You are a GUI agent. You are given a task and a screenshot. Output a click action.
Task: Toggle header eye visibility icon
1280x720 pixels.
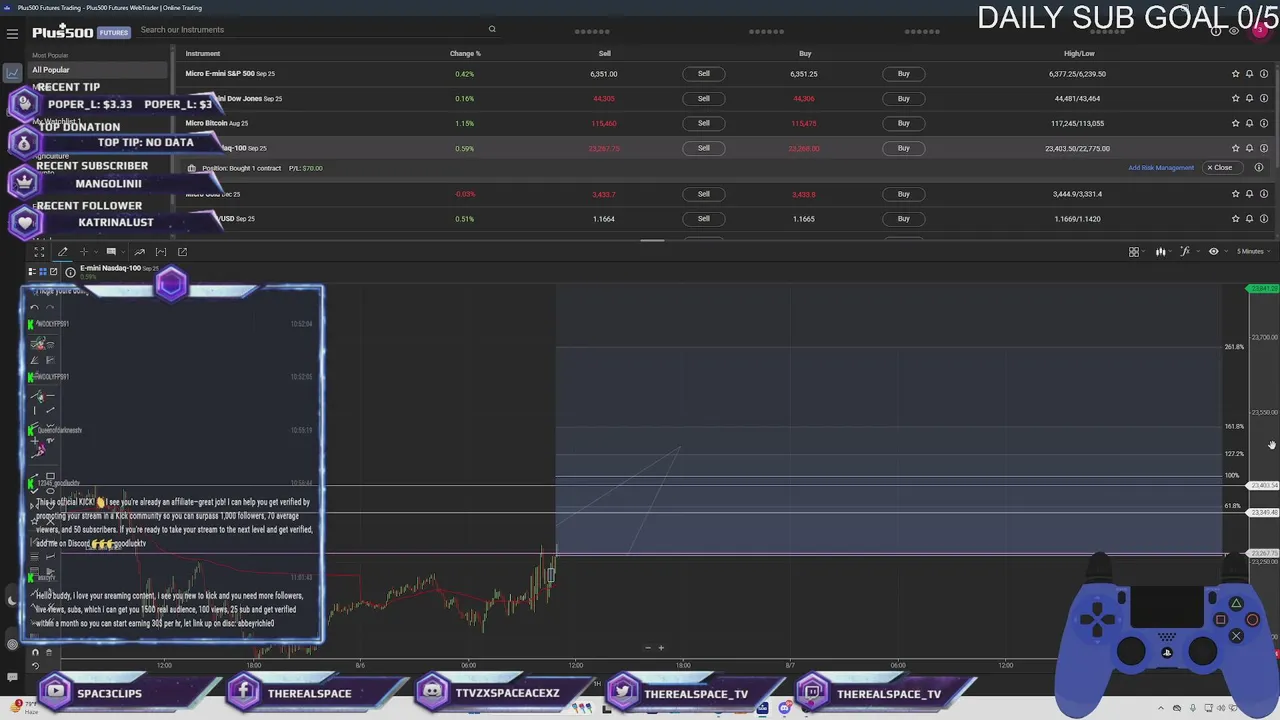(1233, 31)
